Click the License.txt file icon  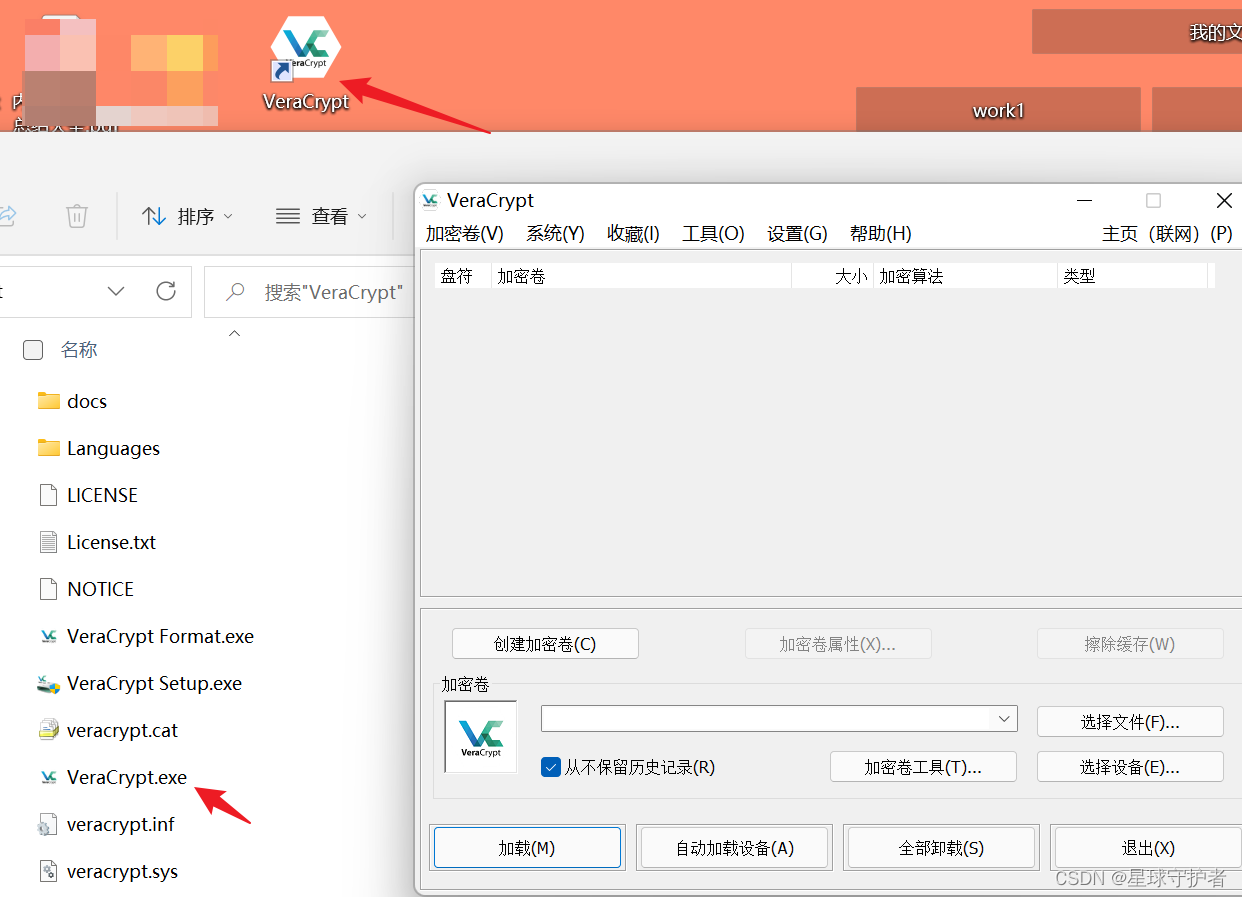[x=48, y=542]
